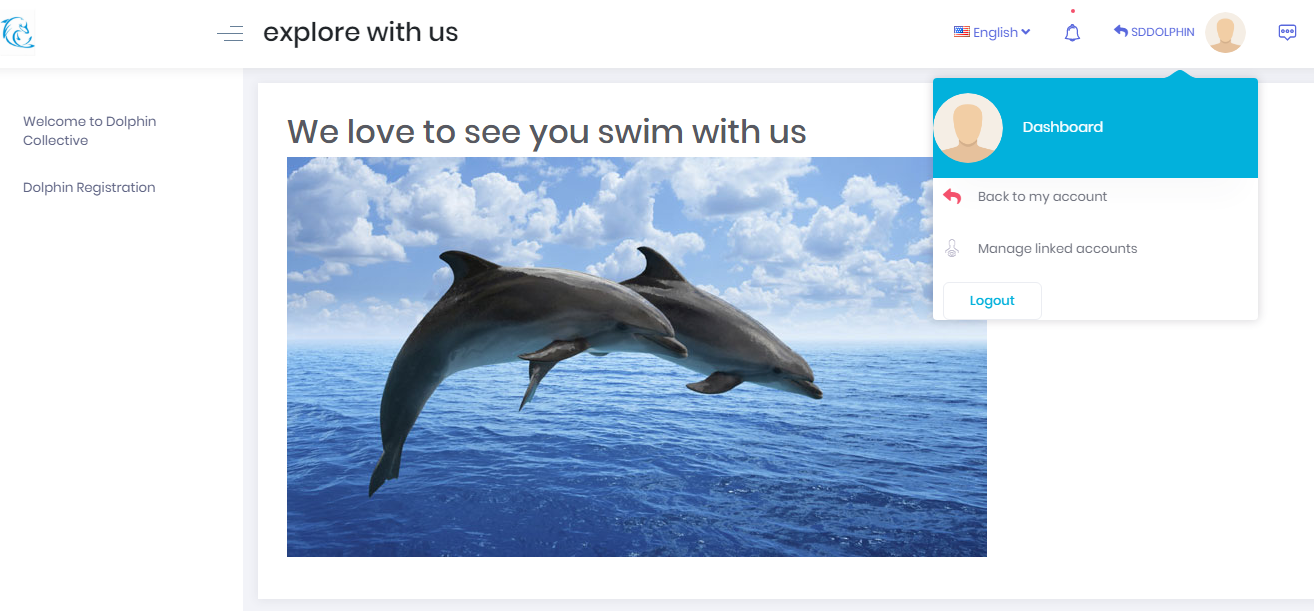Toggle the sidebar with the hamburger menu icon

(230, 34)
